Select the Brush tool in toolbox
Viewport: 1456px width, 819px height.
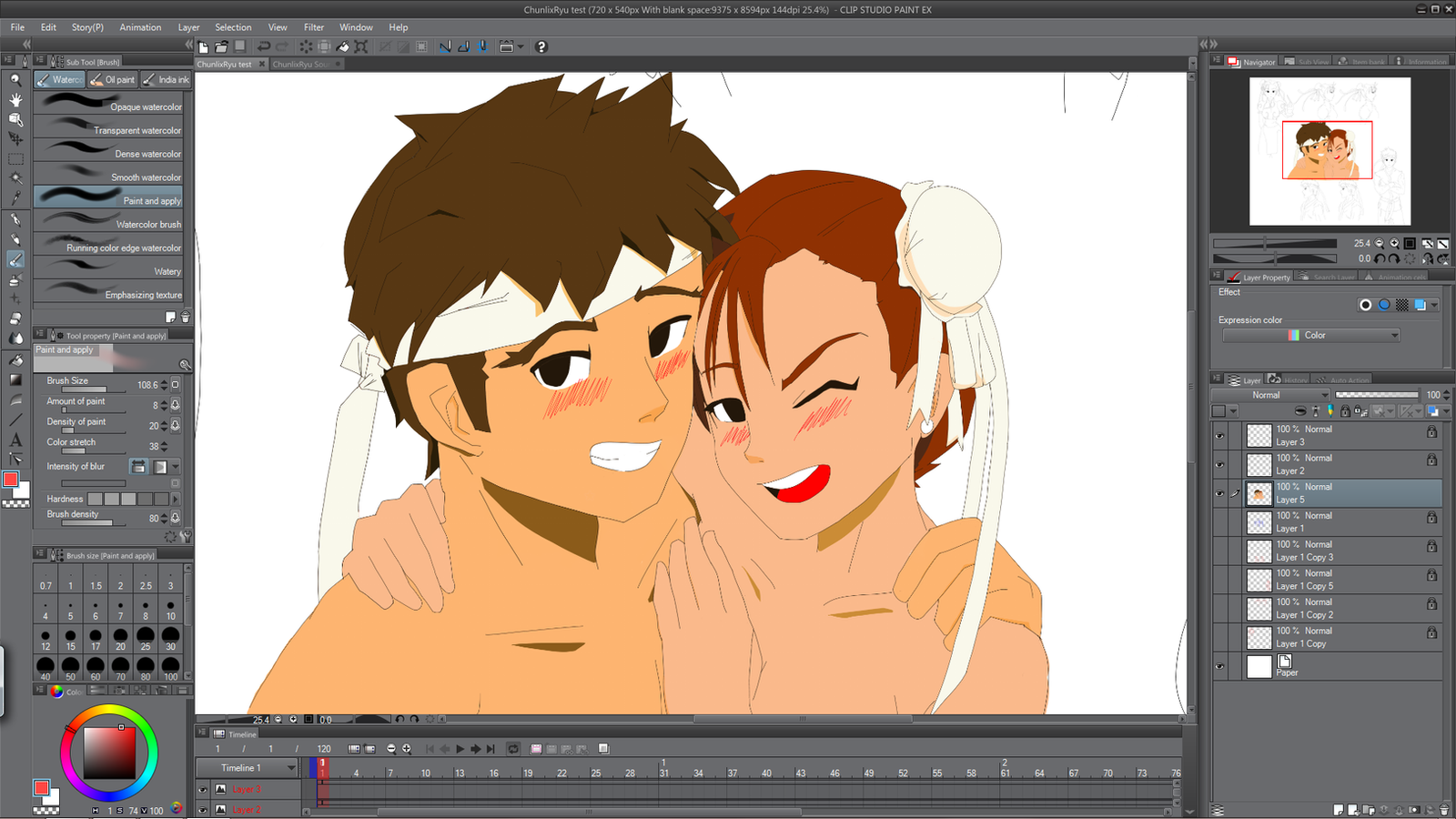[x=15, y=260]
